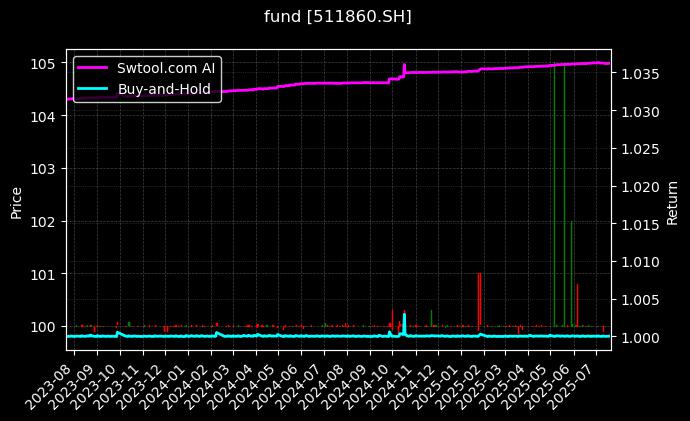690x421 pixels.
Task: Click the 100 price tick label
Action: click(46, 326)
